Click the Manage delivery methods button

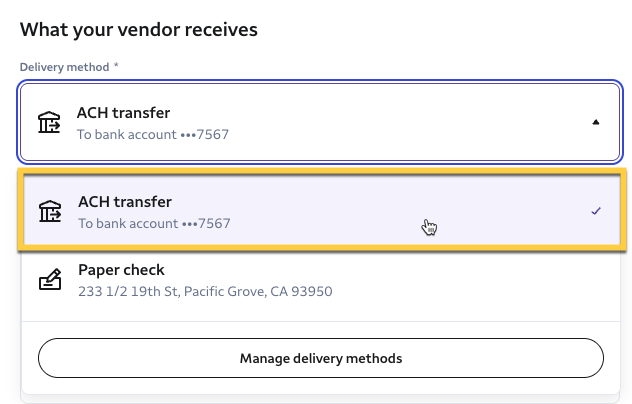(x=320, y=358)
